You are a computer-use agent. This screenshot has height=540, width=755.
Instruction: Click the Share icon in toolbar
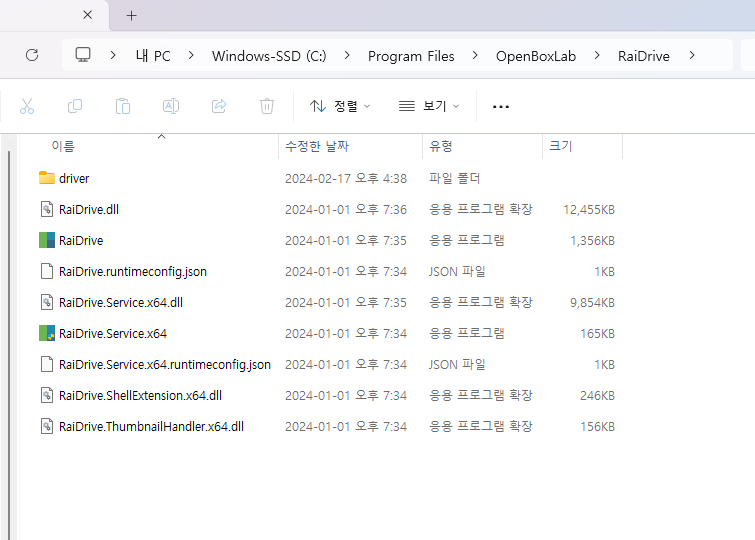point(219,106)
